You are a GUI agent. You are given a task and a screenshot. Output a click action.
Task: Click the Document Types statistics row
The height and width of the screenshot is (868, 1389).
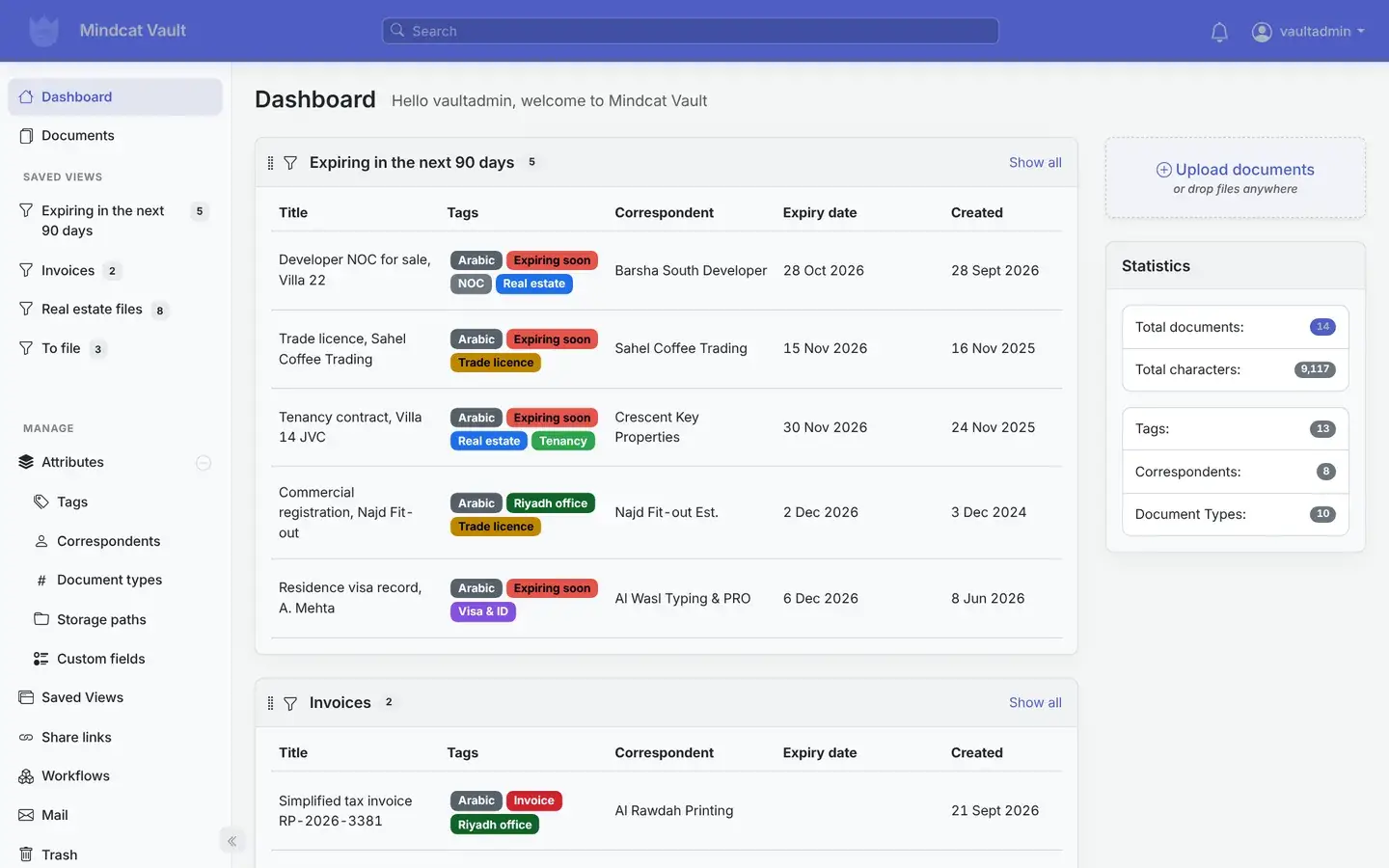point(1236,514)
